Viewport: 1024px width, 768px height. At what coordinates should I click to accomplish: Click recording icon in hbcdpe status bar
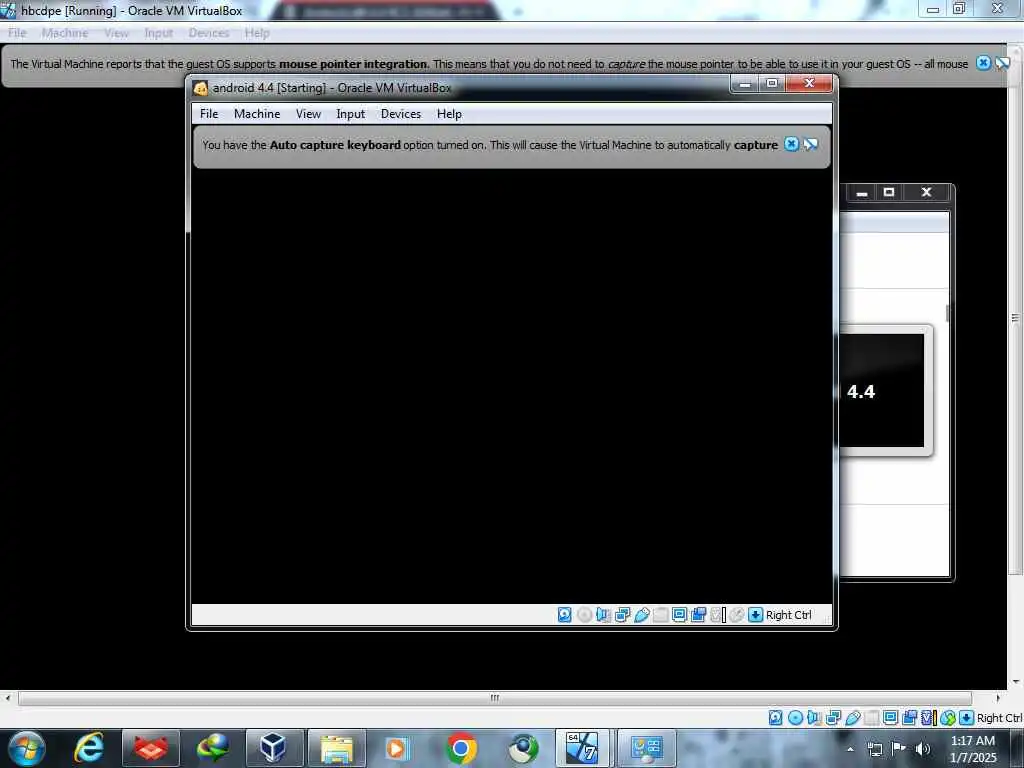[x=910, y=718]
